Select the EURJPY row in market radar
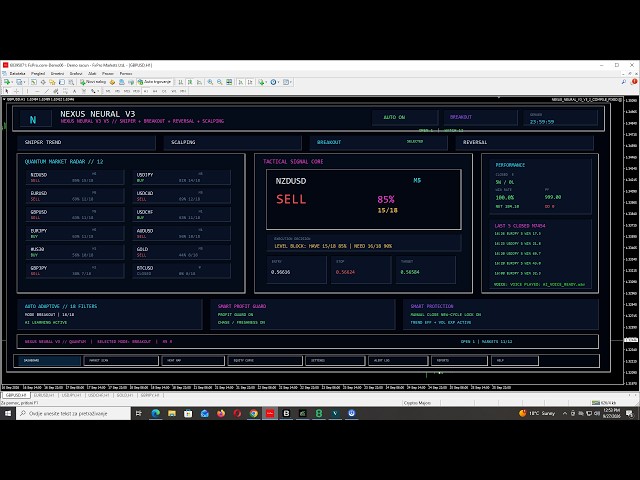Screen dimensions: 640x480 75,233
